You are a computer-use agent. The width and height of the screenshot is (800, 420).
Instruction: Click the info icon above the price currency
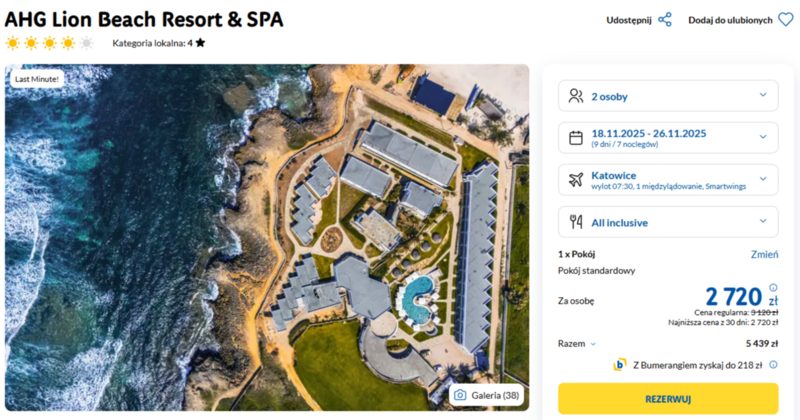coord(773,287)
